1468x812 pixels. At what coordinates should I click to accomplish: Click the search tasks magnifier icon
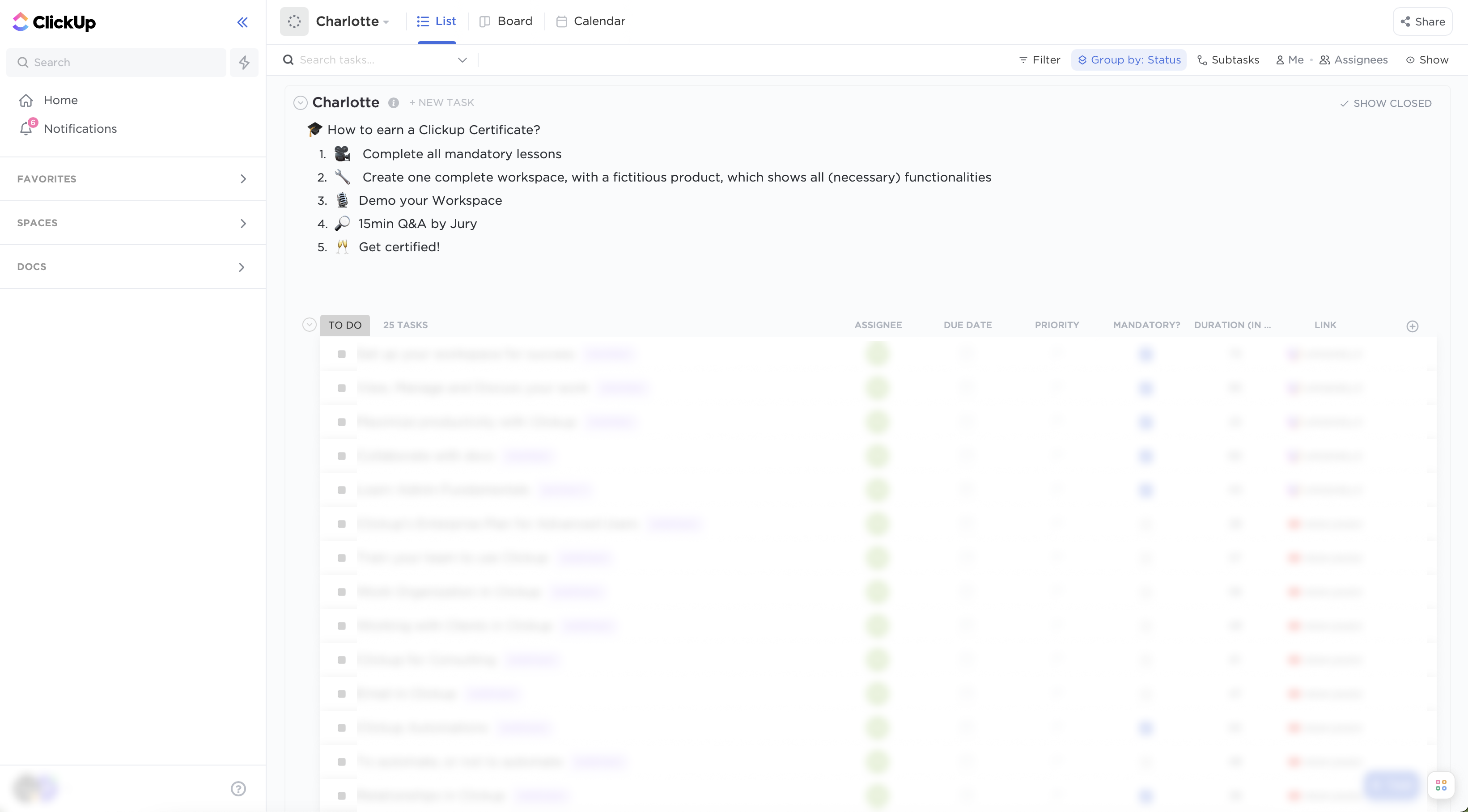coord(289,60)
